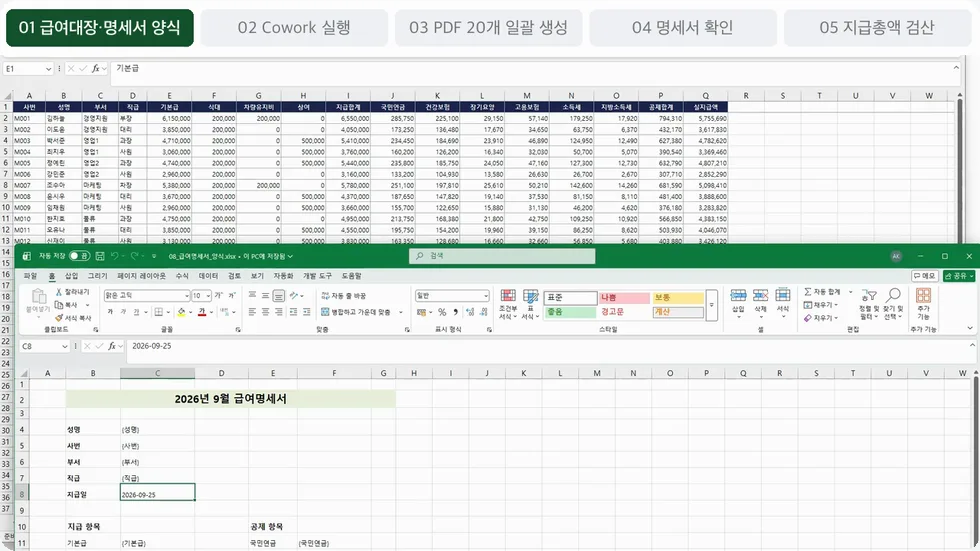Image resolution: width=980 pixels, height=551 pixels.
Task: Open the Name Box E1 dropdown in upper sheet
Action: (48, 69)
